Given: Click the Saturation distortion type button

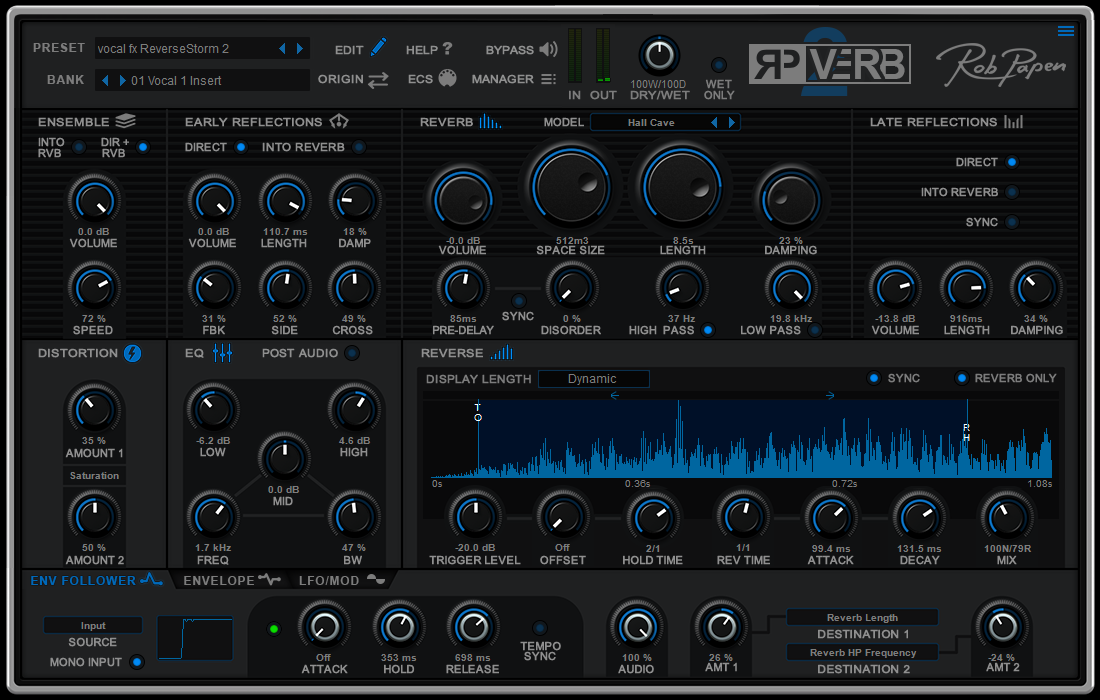Looking at the screenshot, I should coord(94,476).
